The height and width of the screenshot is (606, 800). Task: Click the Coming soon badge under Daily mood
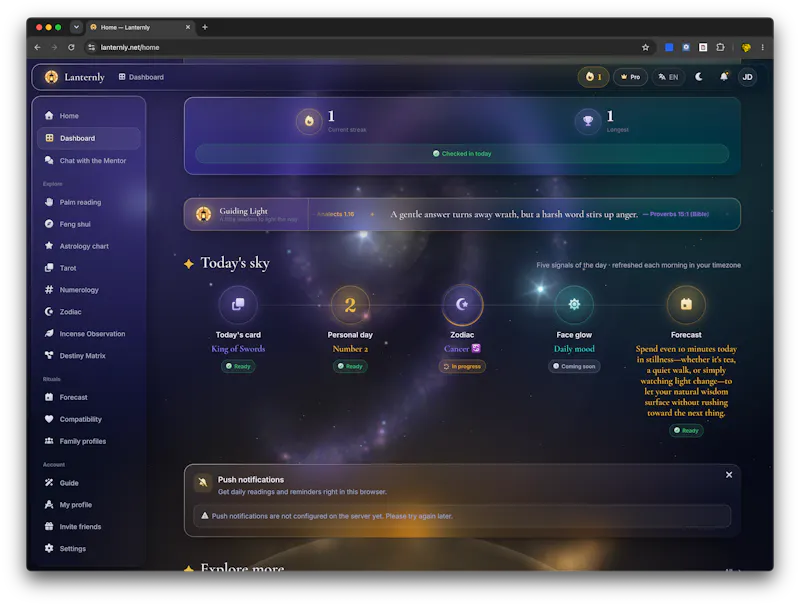click(x=574, y=366)
